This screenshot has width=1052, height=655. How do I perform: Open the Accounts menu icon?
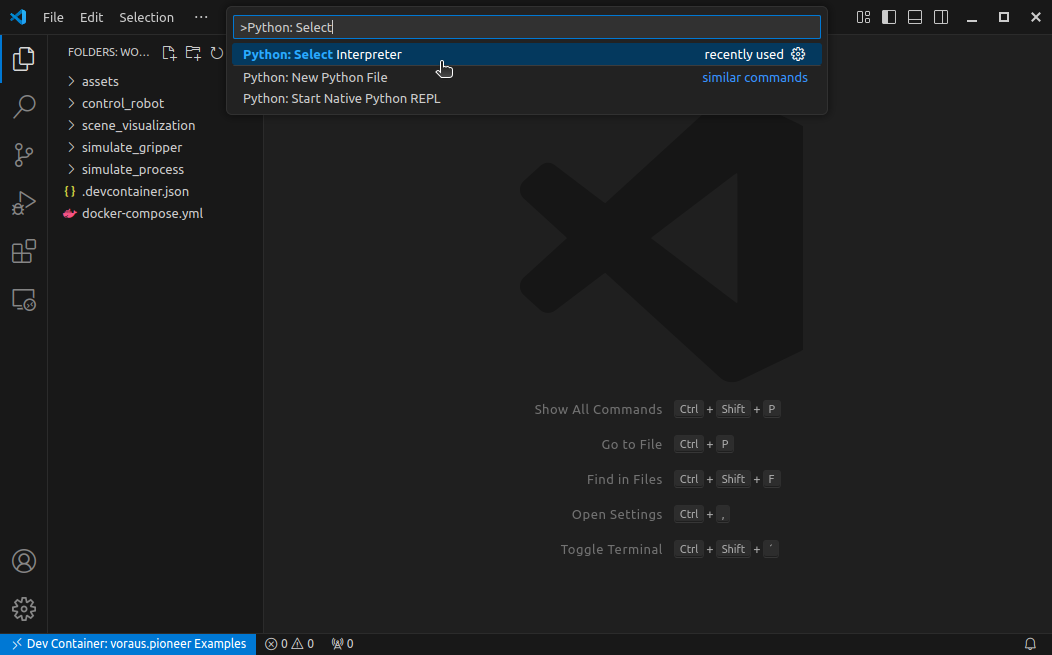(x=23, y=561)
